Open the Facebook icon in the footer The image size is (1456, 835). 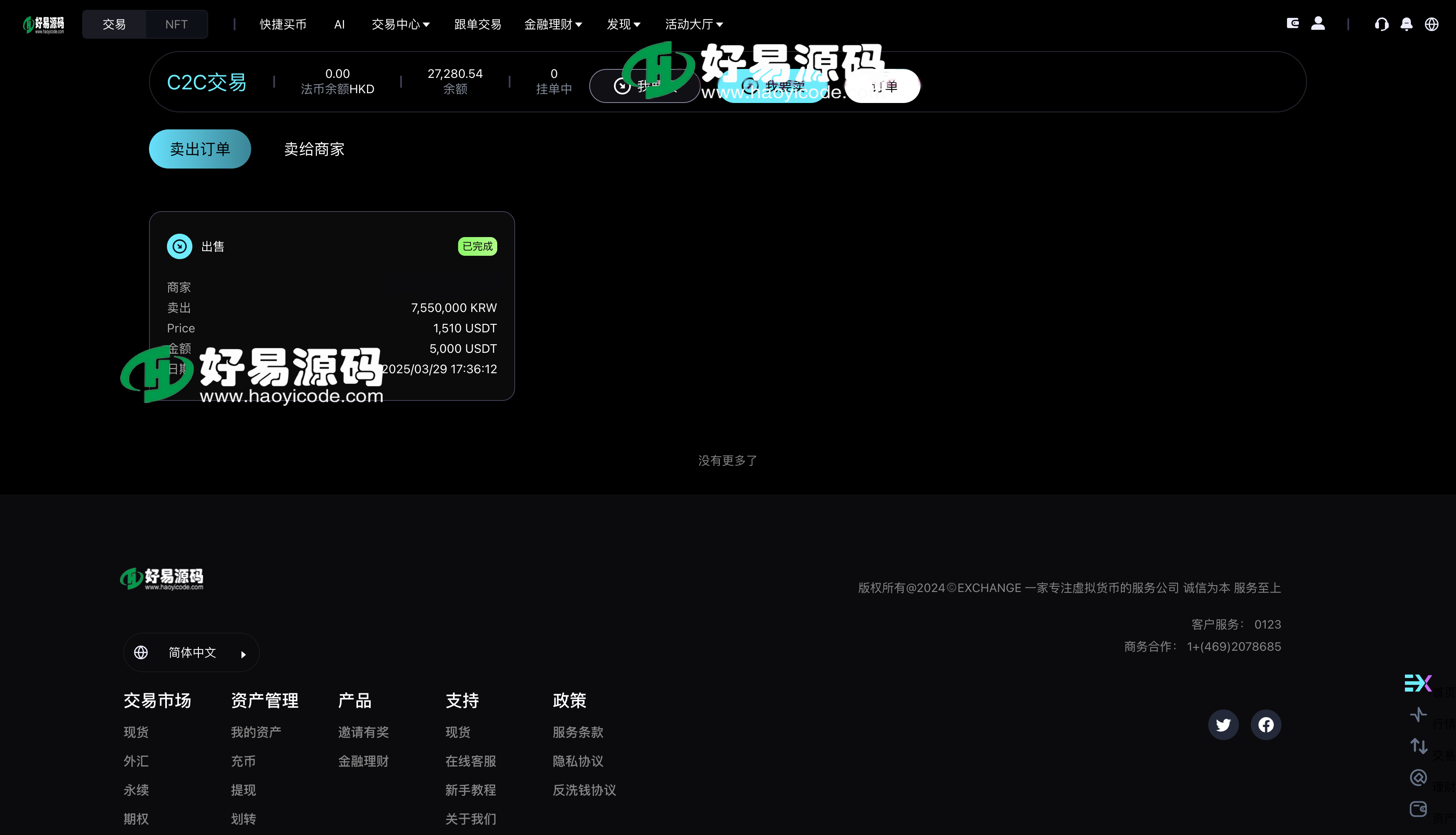[x=1266, y=724]
